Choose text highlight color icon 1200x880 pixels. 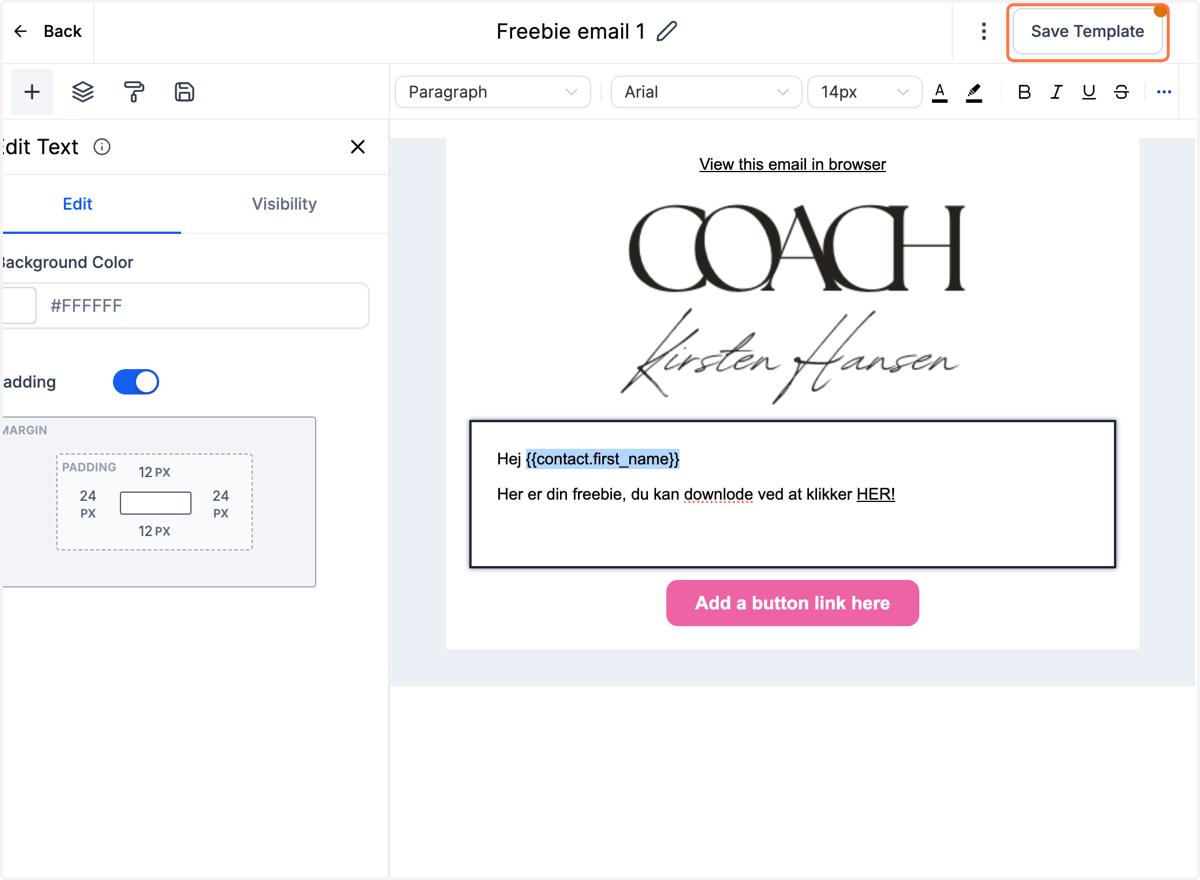(x=974, y=92)
